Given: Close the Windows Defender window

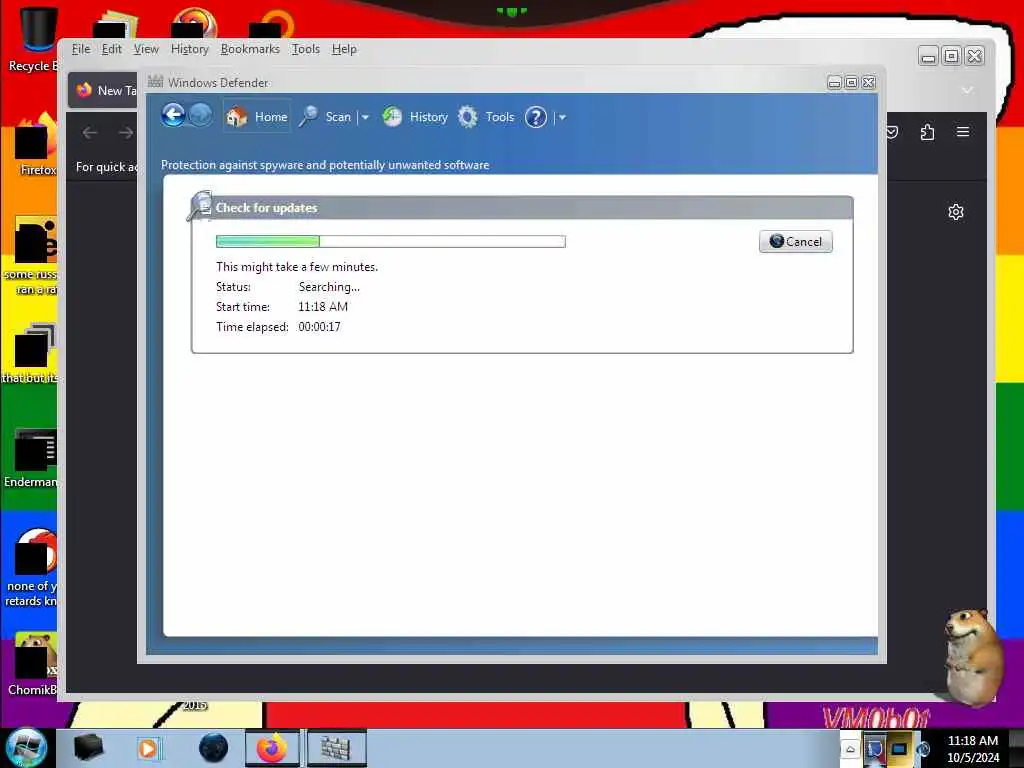Looking at the screenshot, I should [x=868, y=82].
